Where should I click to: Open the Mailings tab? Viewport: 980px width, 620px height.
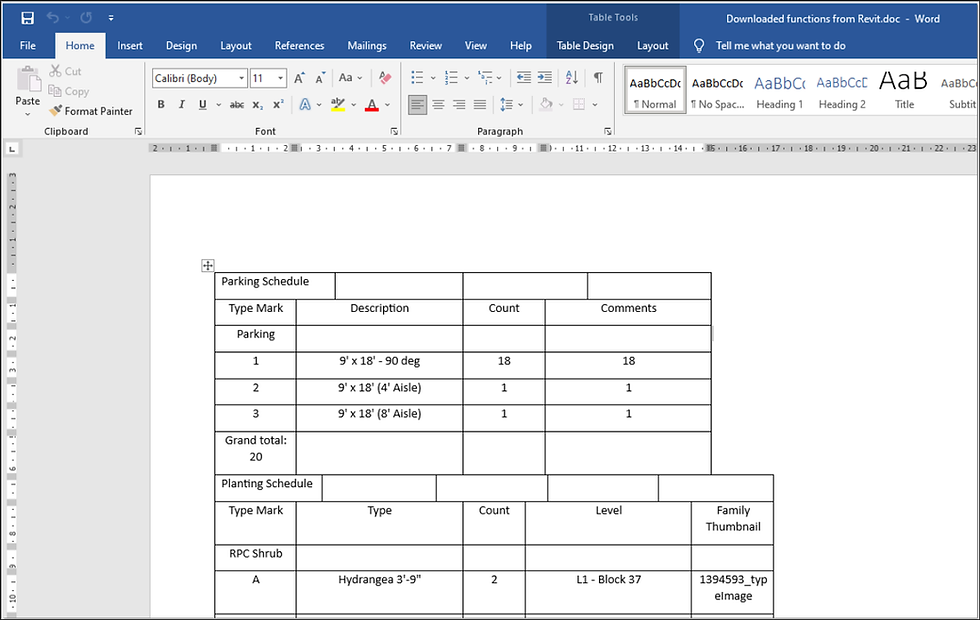[x=367, y=46]
